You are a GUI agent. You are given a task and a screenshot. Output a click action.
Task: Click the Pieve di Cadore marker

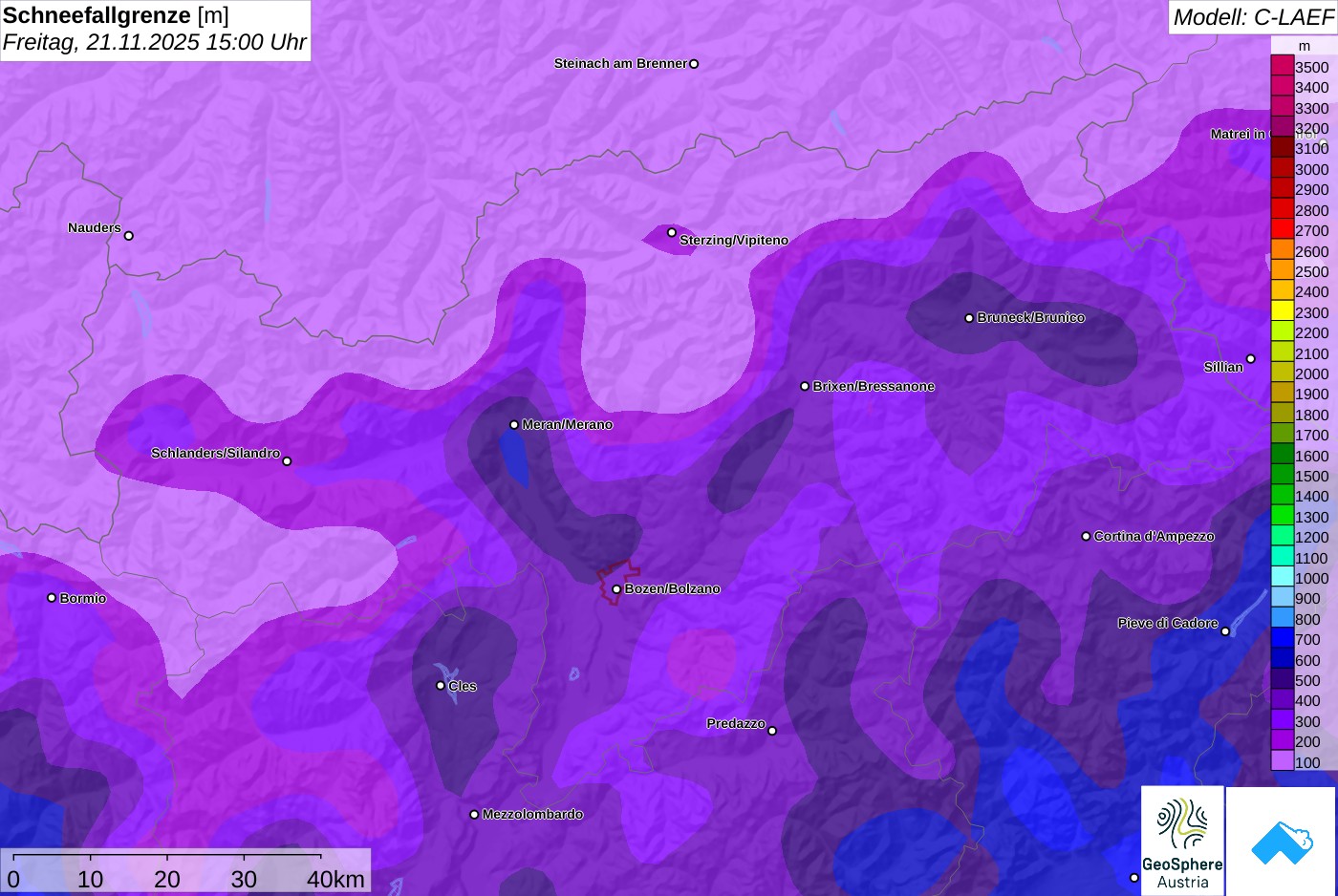[x=1225, y=630]
